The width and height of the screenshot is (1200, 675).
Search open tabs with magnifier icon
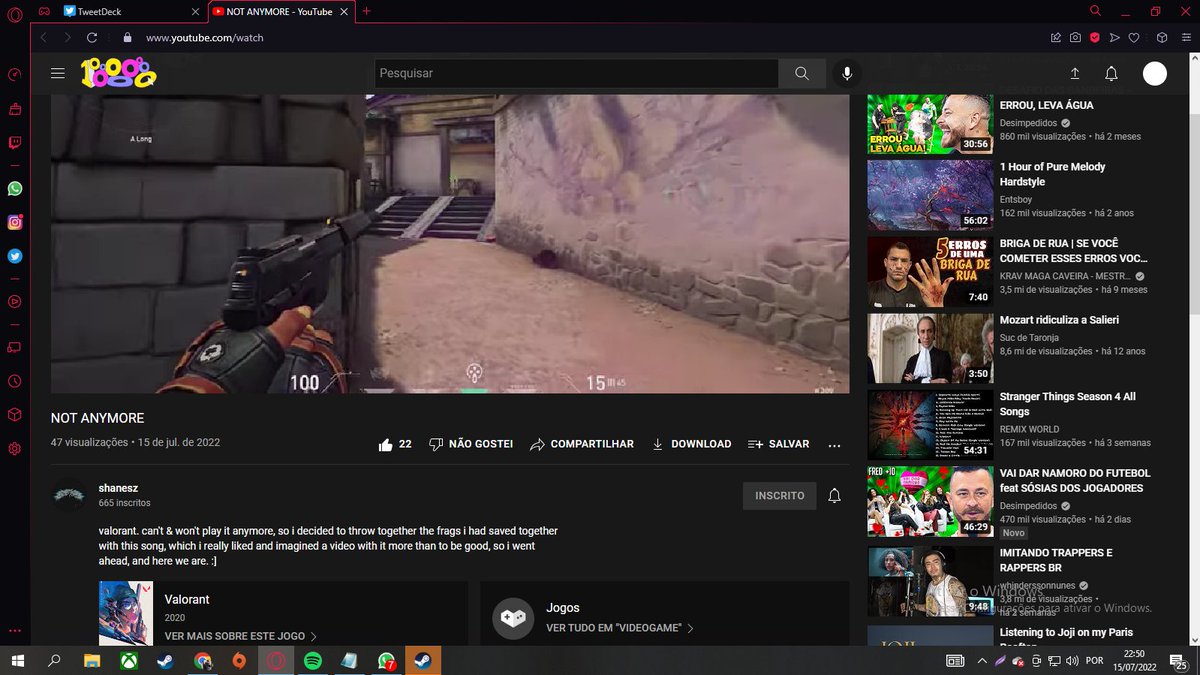pyautogui.click(x=1095, y=11)
